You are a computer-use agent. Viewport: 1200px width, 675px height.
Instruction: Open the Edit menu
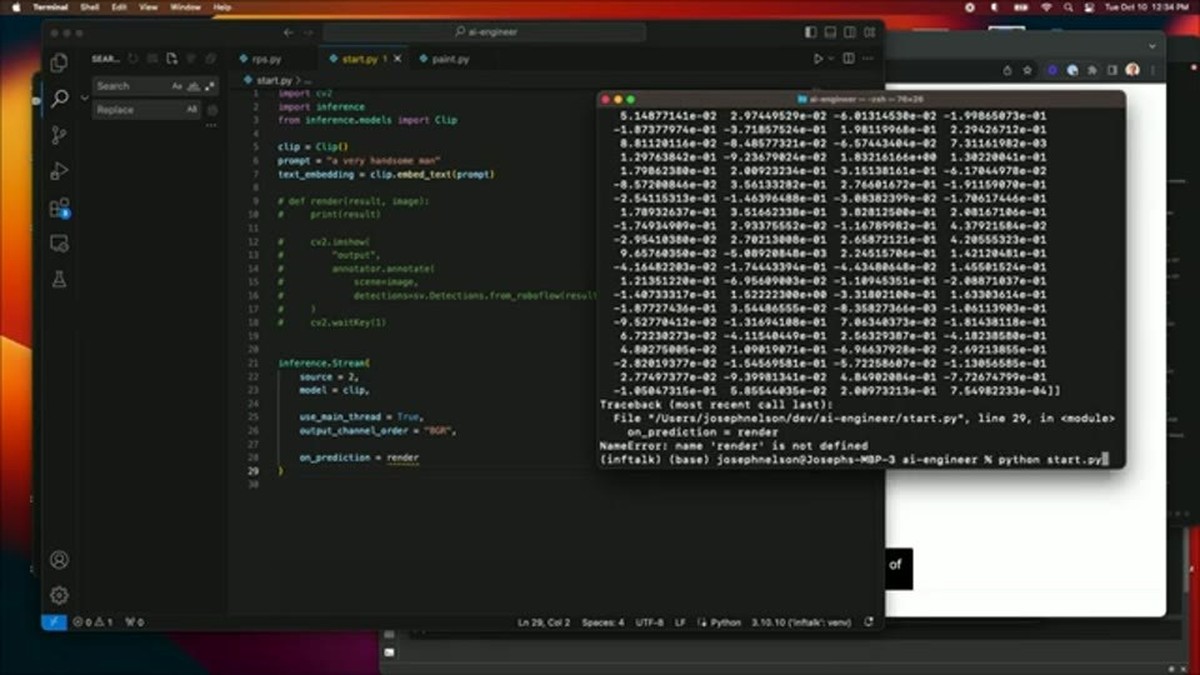pyautogui.click(x=119, y=7)
